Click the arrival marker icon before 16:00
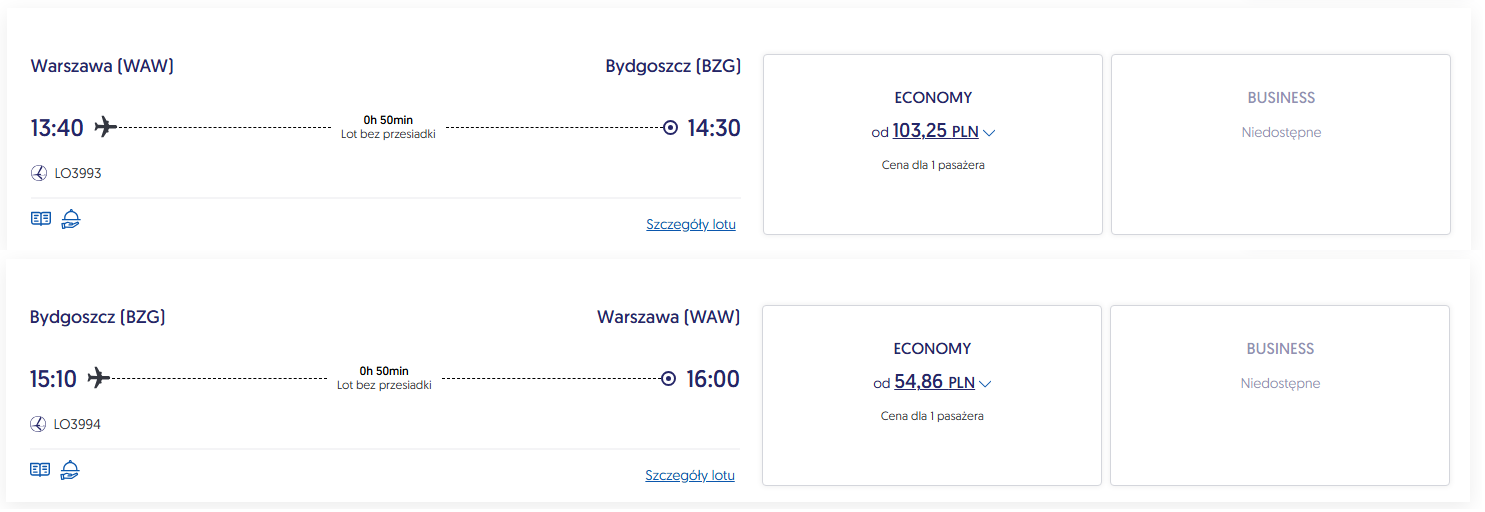 [x=669, y=379]
